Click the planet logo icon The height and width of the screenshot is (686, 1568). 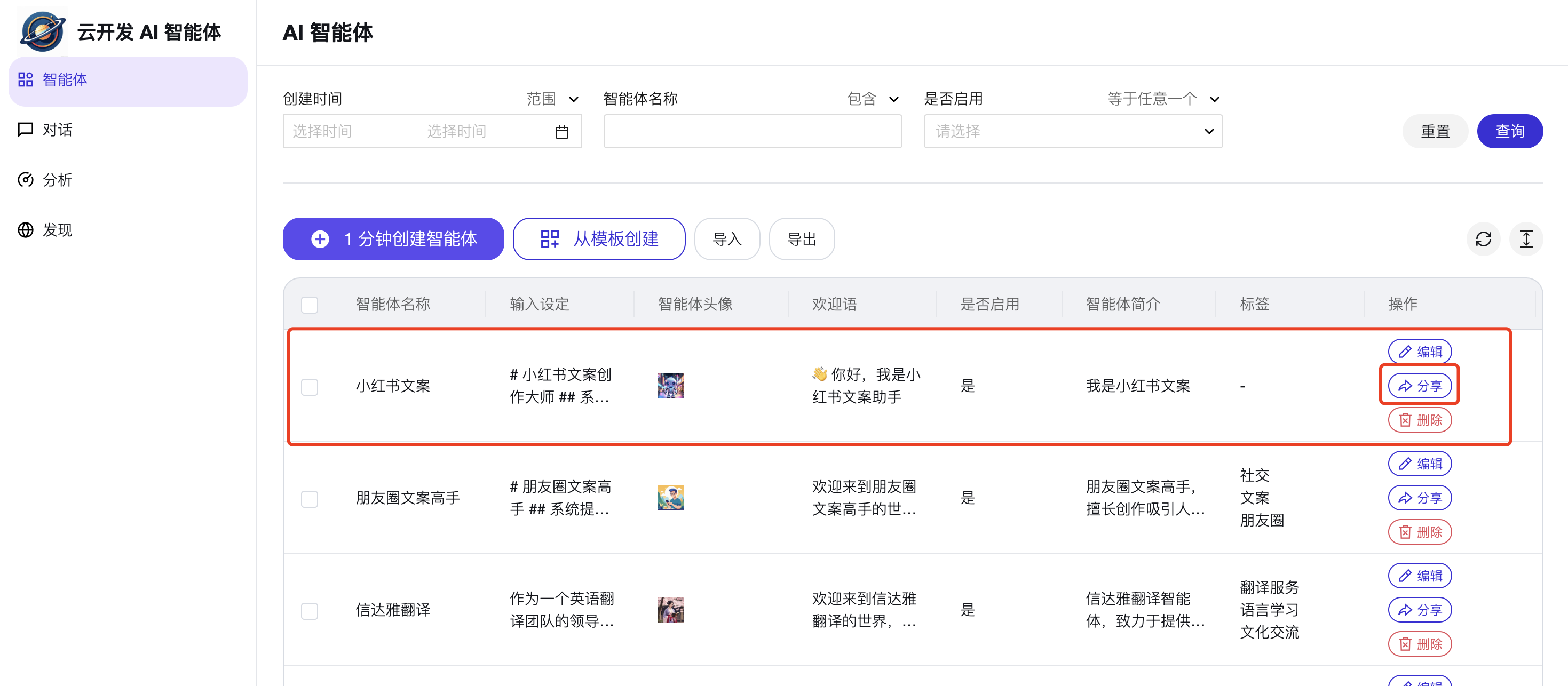[42, 31]
